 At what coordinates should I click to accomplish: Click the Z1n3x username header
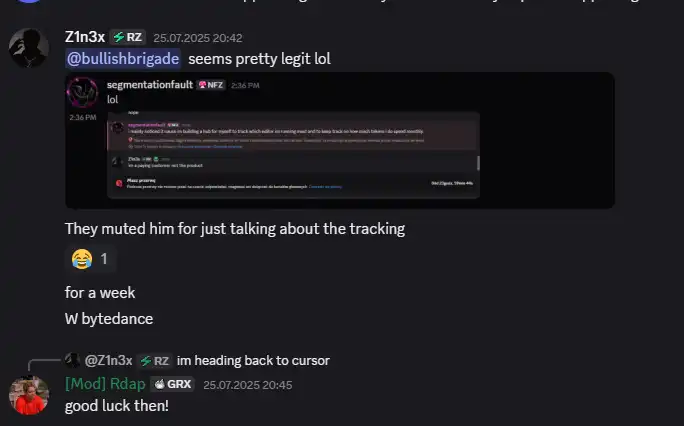click(85, 37)
